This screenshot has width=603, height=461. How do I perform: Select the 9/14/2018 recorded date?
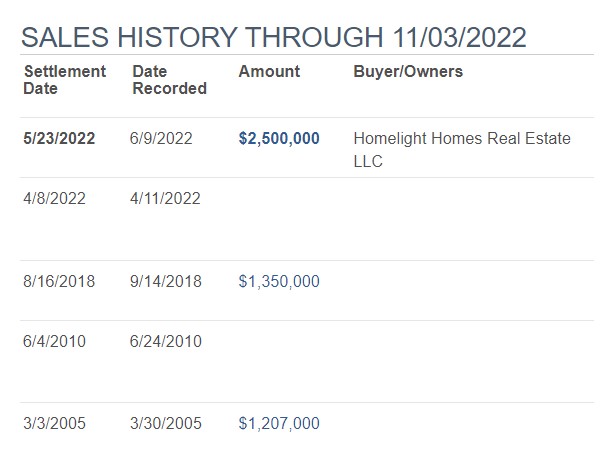166,281
